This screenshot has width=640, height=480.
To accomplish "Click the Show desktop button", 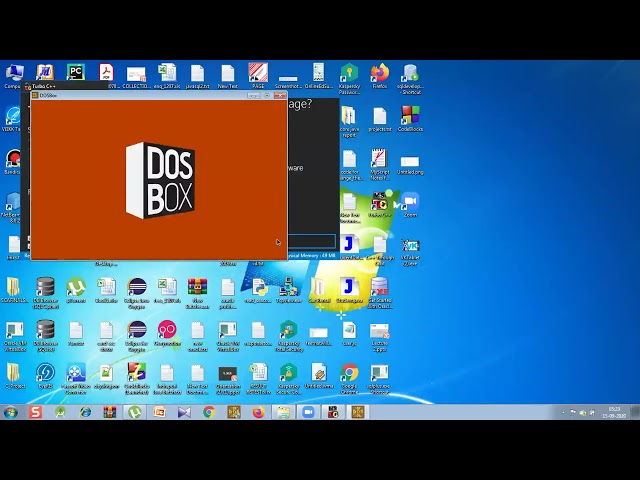I will click(x=634, y=412).
